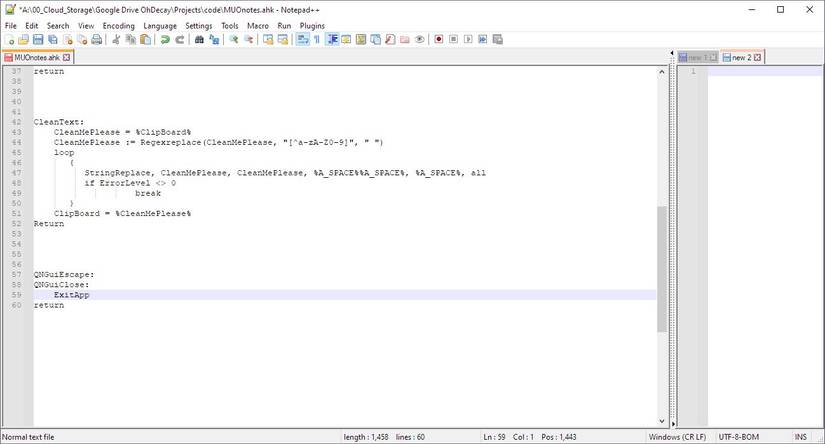The width and height of the screenshot is (825, 444).
Task: Save the current file with the Save icon
Action: point(38,39)
